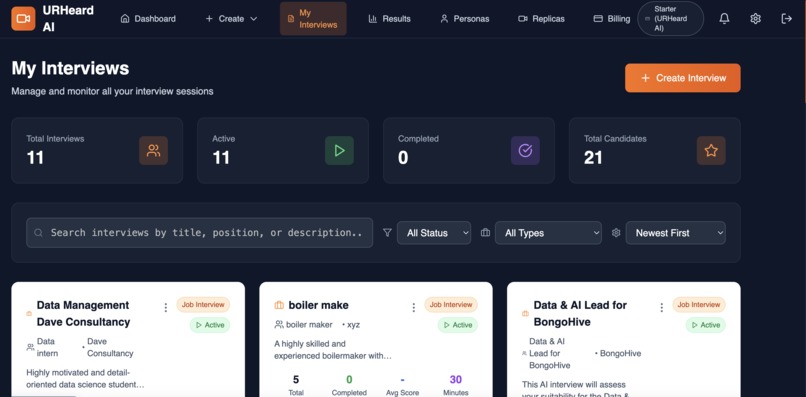Click the Total Interviews people icon
The height and width of the screenshot is (397, 806).
coord(153,151)
